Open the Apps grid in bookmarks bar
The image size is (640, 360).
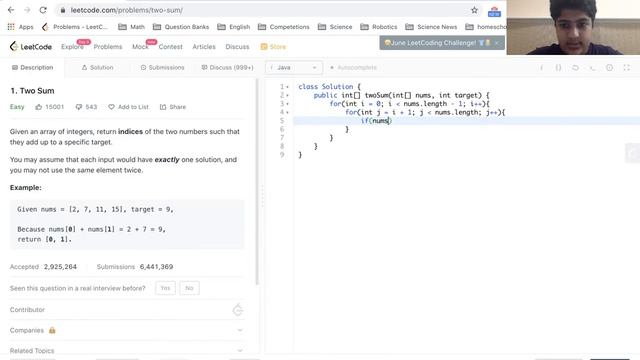click(x=20, y=27)
